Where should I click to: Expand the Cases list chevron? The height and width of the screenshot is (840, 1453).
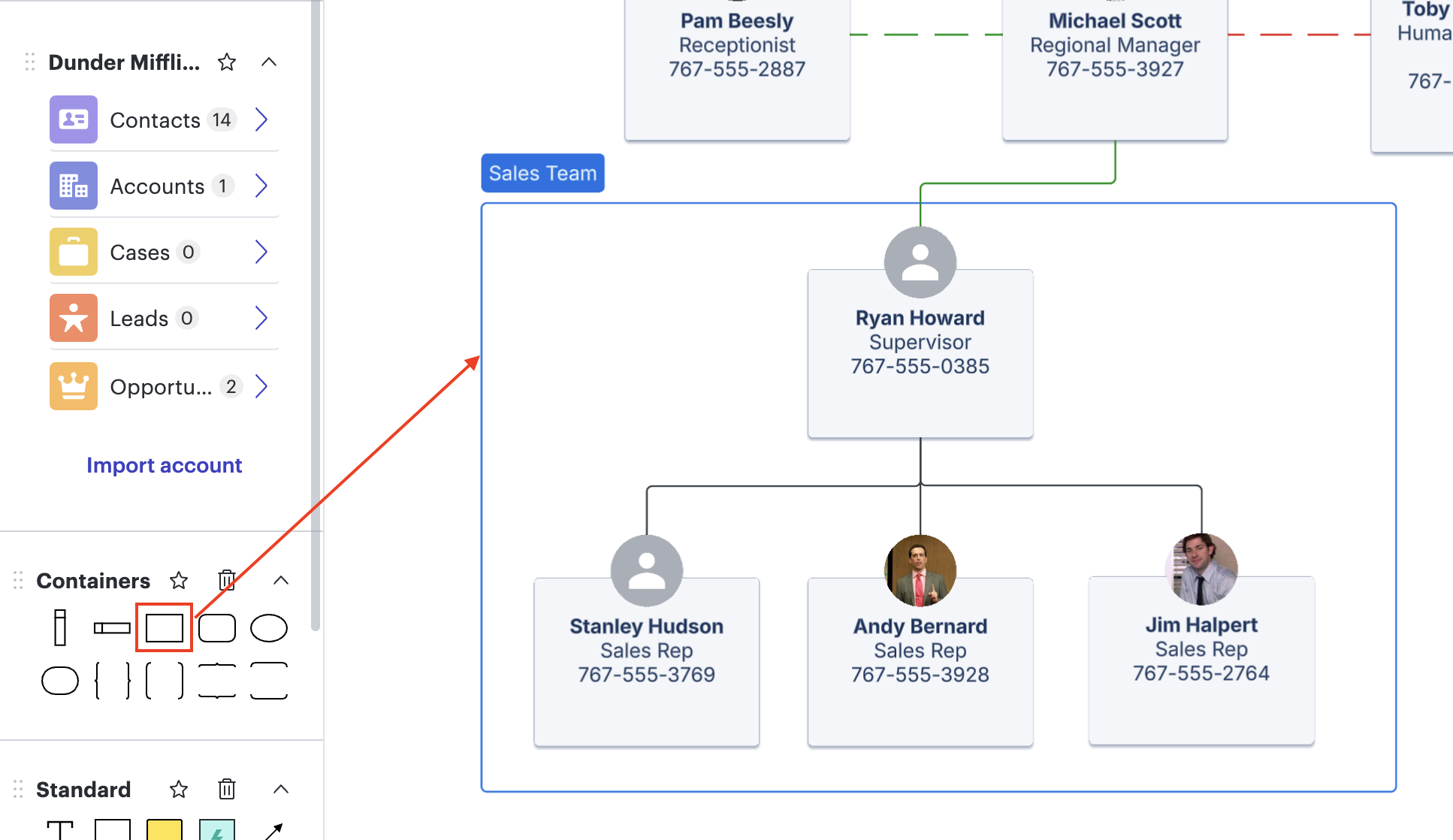261,252
